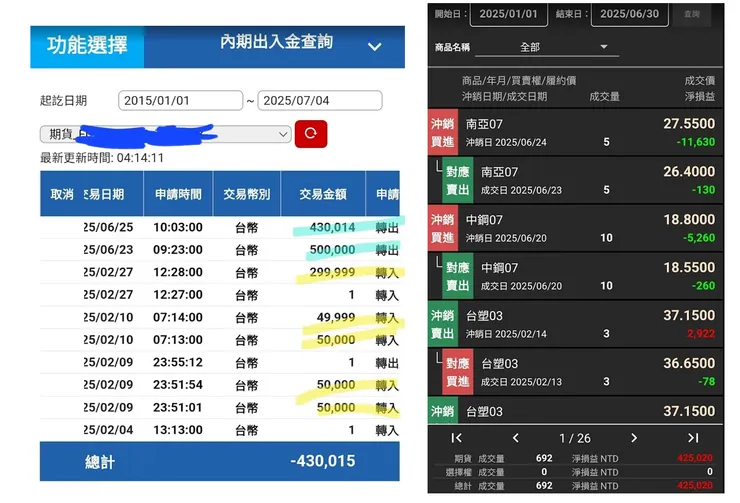Select 中鋼07 沖銷 row priced 18.8000
This screenshot has height=503, width=740.
pos(575,228)
